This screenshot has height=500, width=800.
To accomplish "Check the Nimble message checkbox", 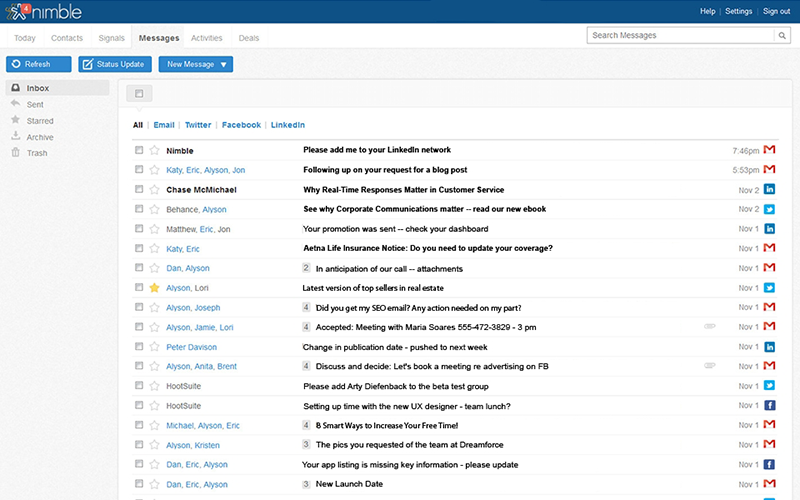I will [x=139, y=150].
